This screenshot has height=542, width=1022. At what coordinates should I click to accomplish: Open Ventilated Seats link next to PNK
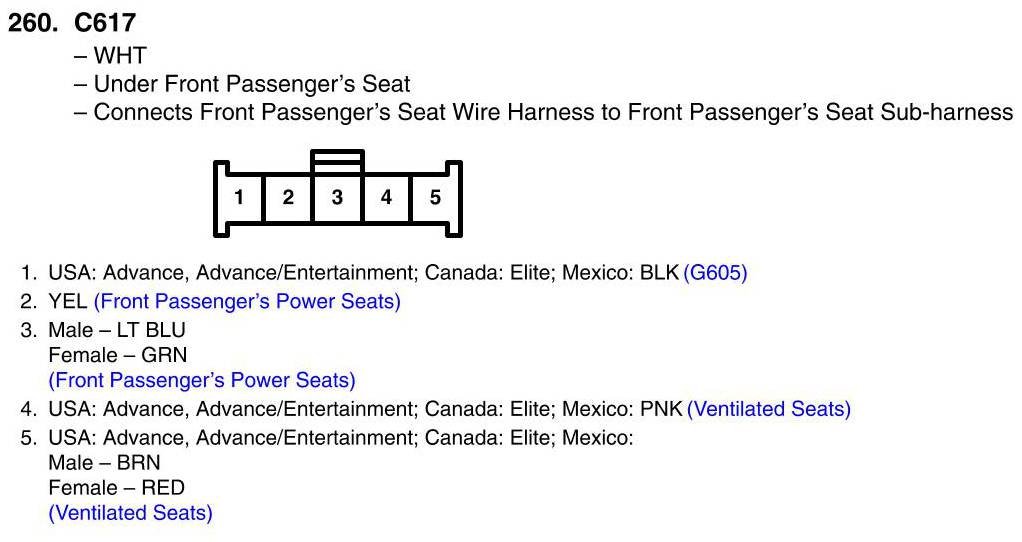click(769, 409)
